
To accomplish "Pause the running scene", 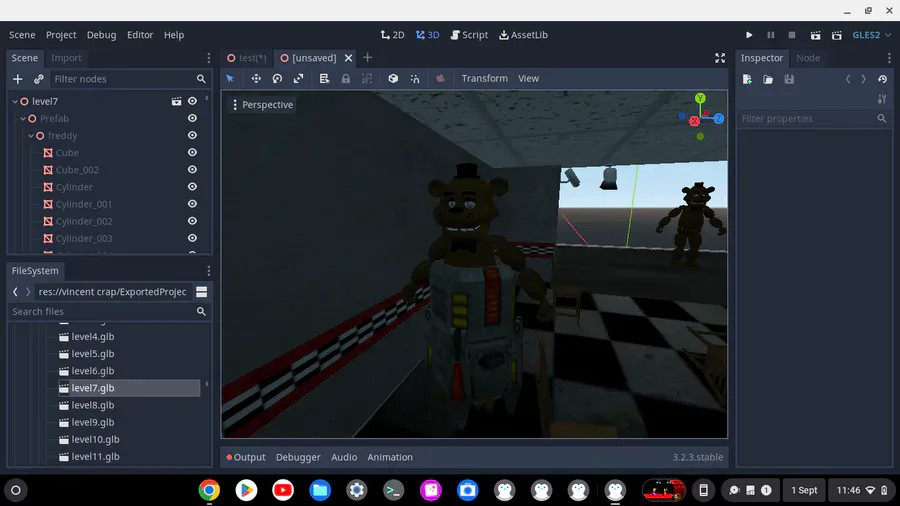I will [771, 35].
